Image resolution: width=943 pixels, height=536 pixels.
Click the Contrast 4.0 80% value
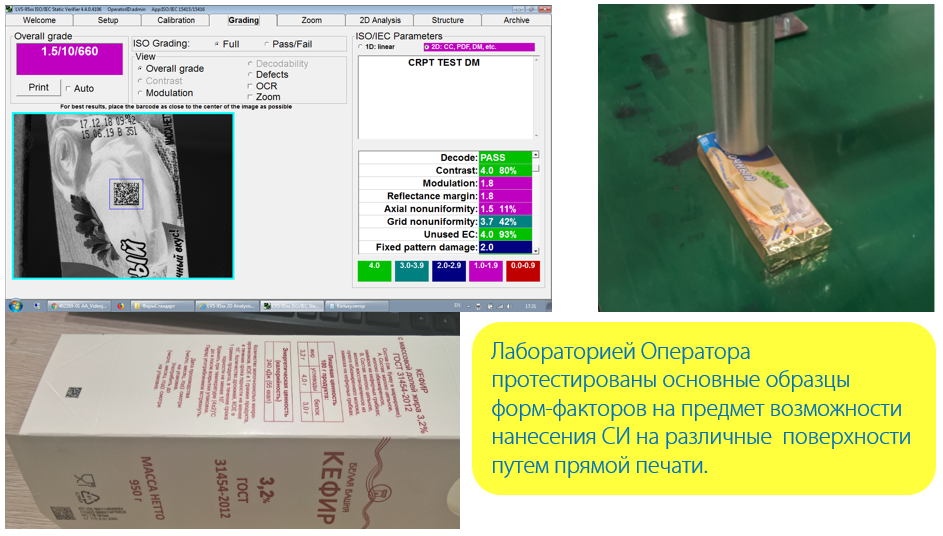pos(505,170)
